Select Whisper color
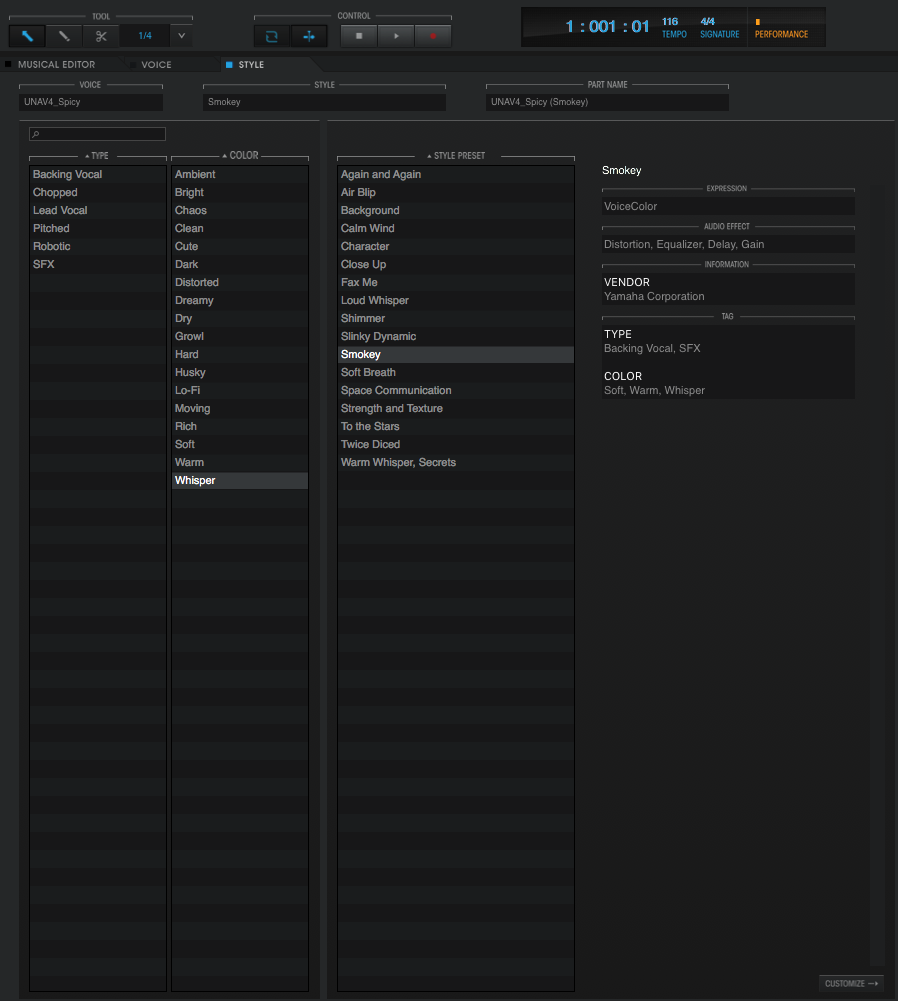898x1001 pixels. pyautogui.click(x=240, y=480)
